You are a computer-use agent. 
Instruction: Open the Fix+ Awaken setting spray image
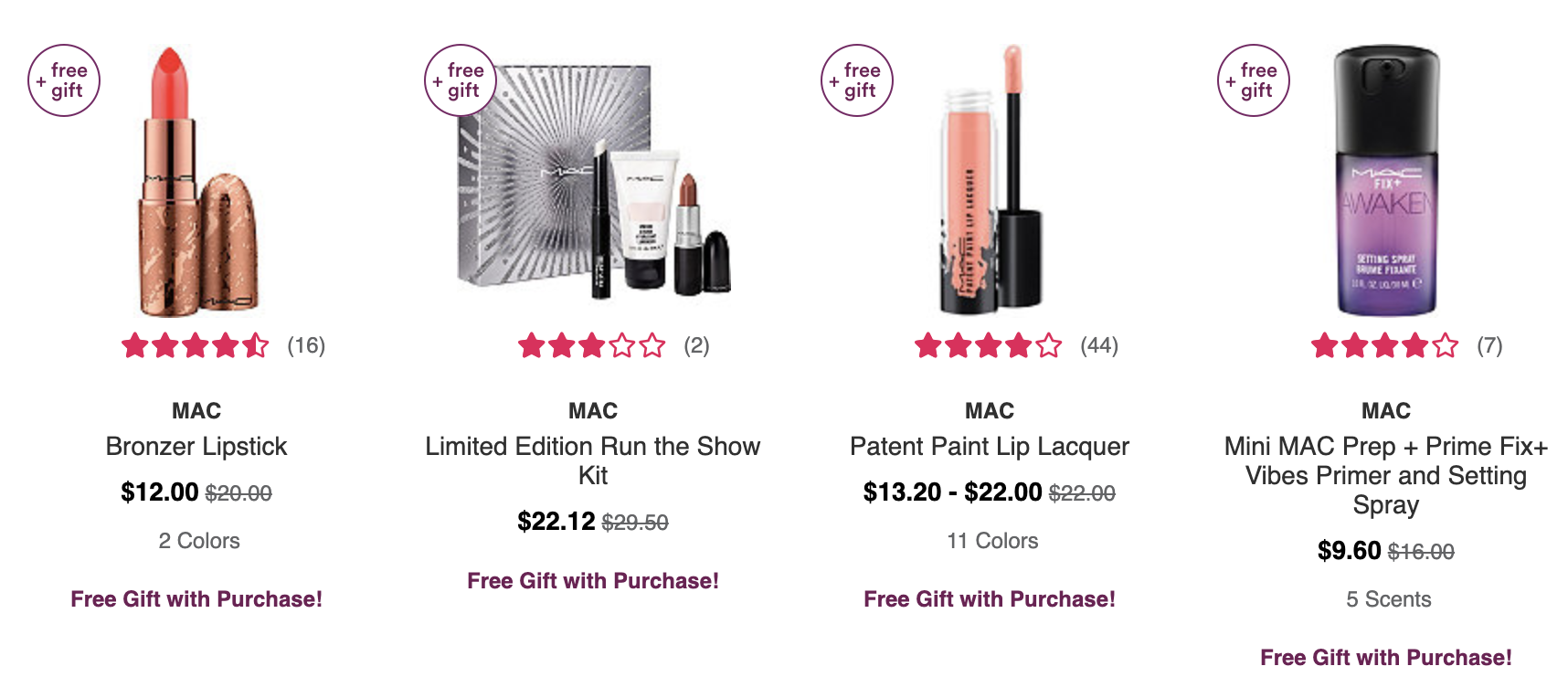pyautogui.click(x=1386, y=181)
